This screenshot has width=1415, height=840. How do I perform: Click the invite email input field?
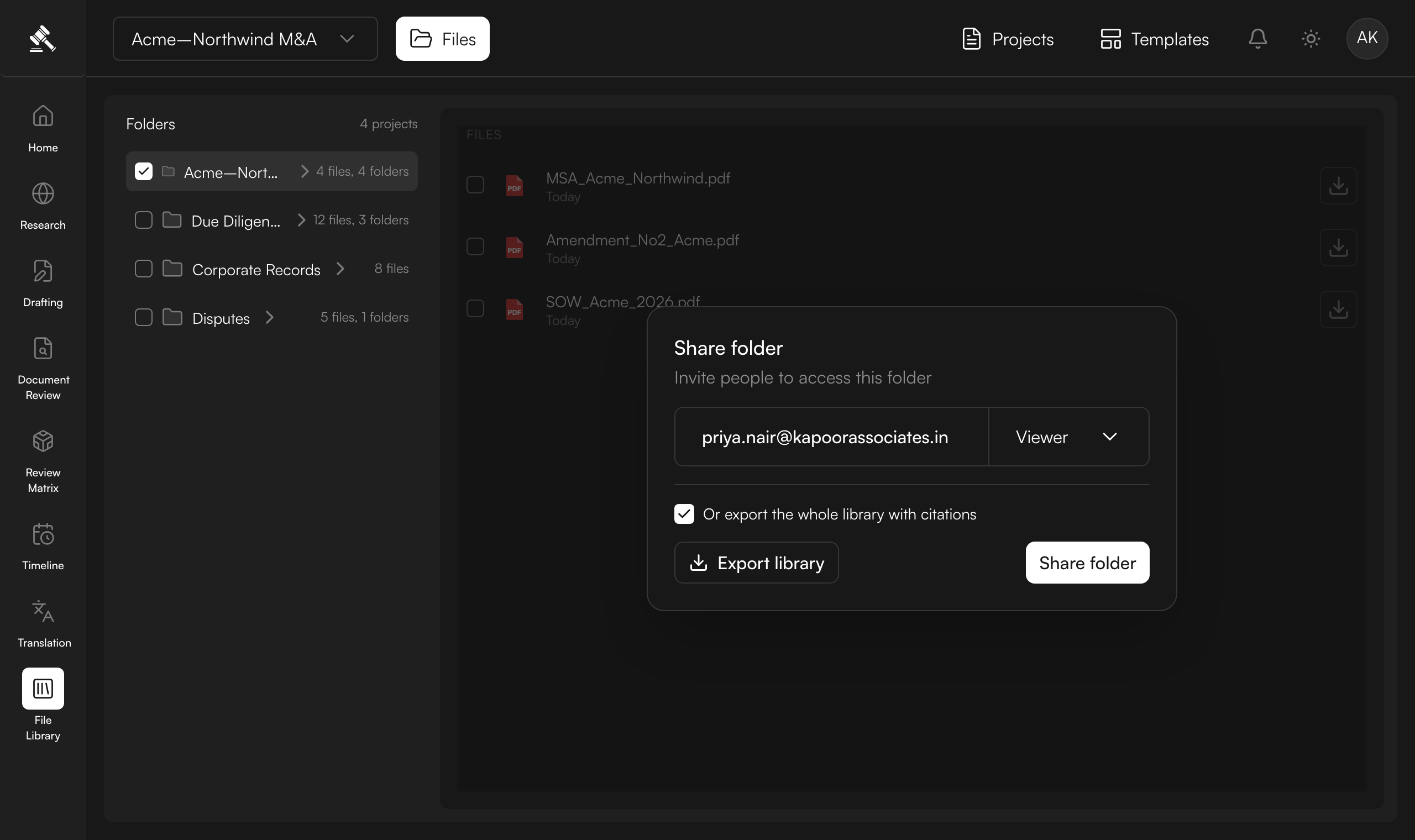click(x=831, y=437)
